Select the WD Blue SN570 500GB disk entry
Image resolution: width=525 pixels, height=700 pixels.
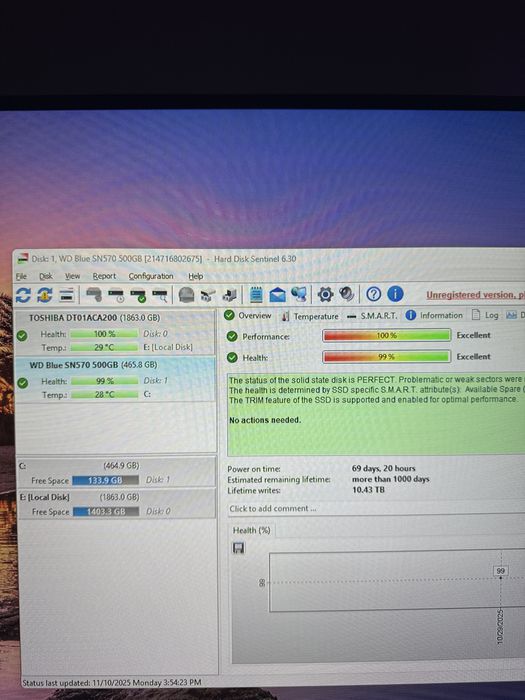click(115, 379)
